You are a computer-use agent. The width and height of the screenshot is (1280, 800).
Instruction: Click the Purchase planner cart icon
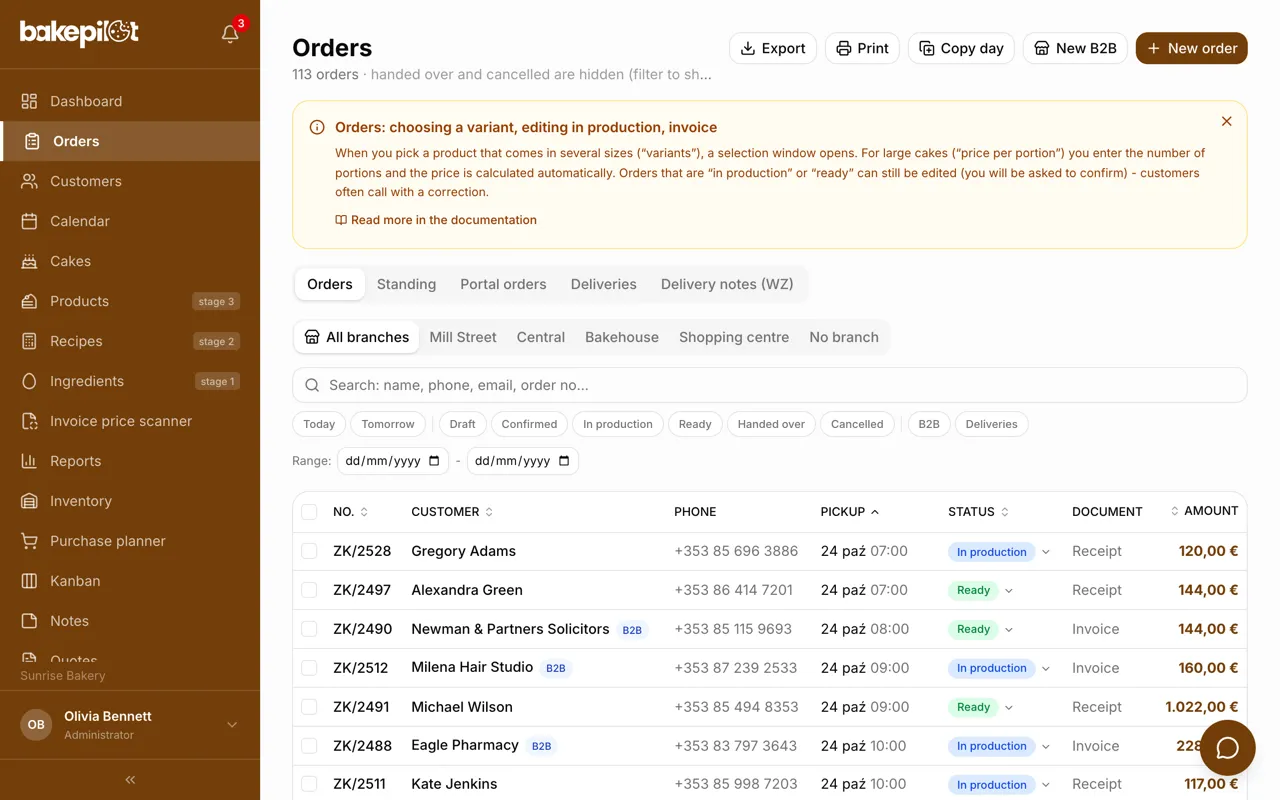30,541
